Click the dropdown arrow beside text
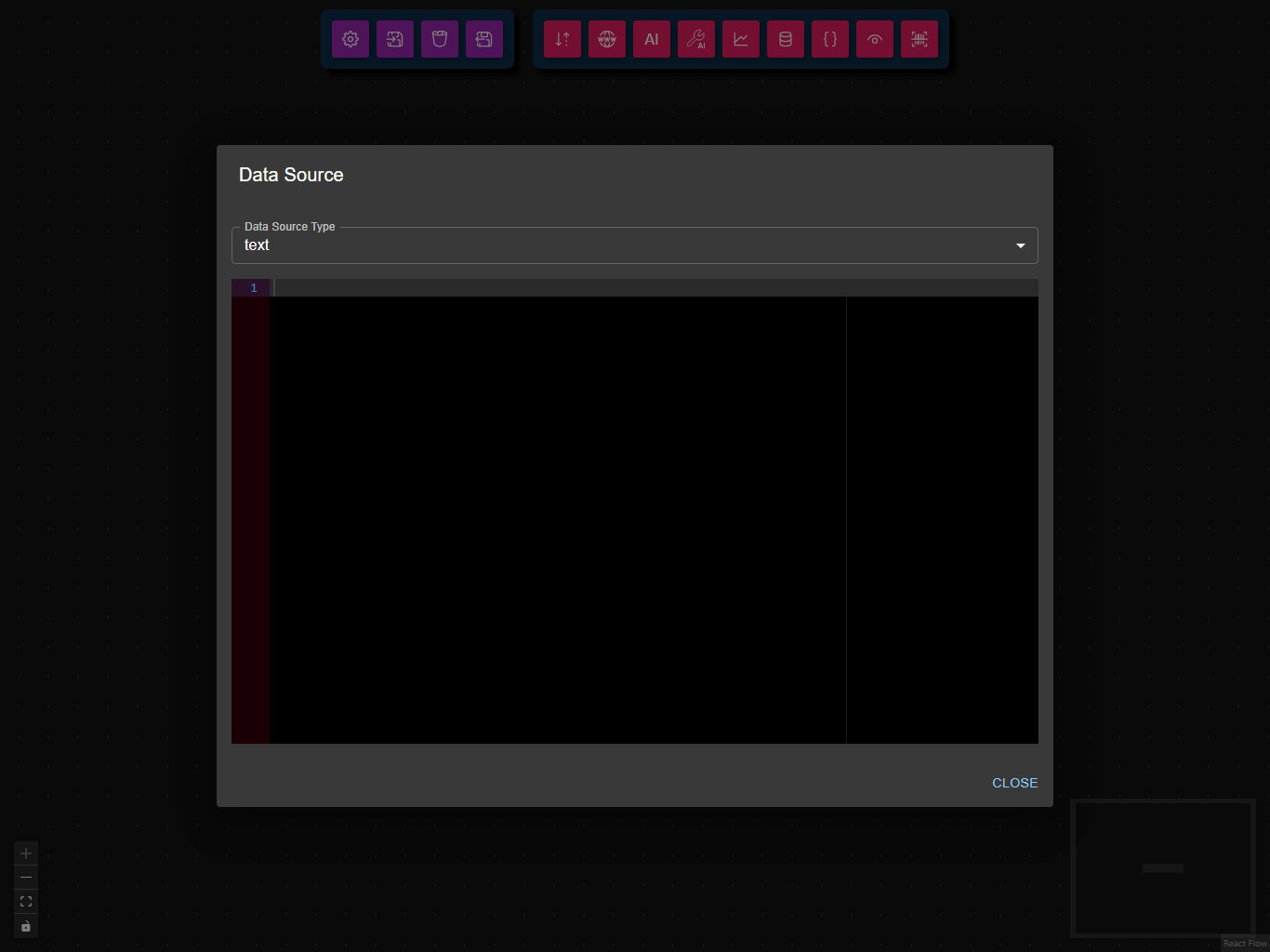The height and width of the screenshot is (952, 1270). pyautogui.click(x=1021, y=245)
